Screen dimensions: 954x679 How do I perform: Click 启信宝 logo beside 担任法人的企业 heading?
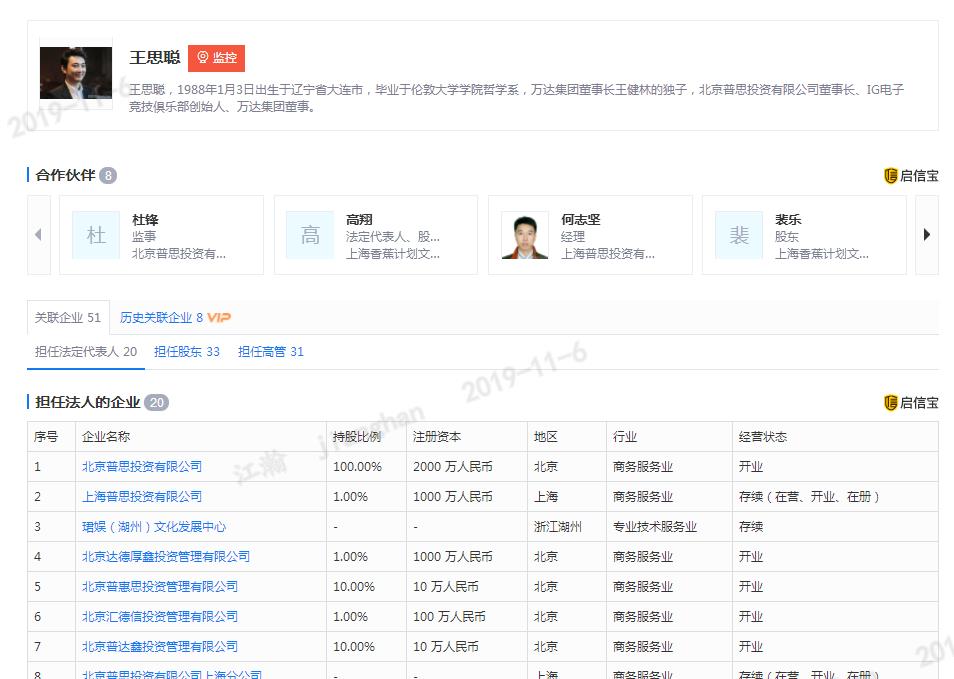click(x=911, y=403)
